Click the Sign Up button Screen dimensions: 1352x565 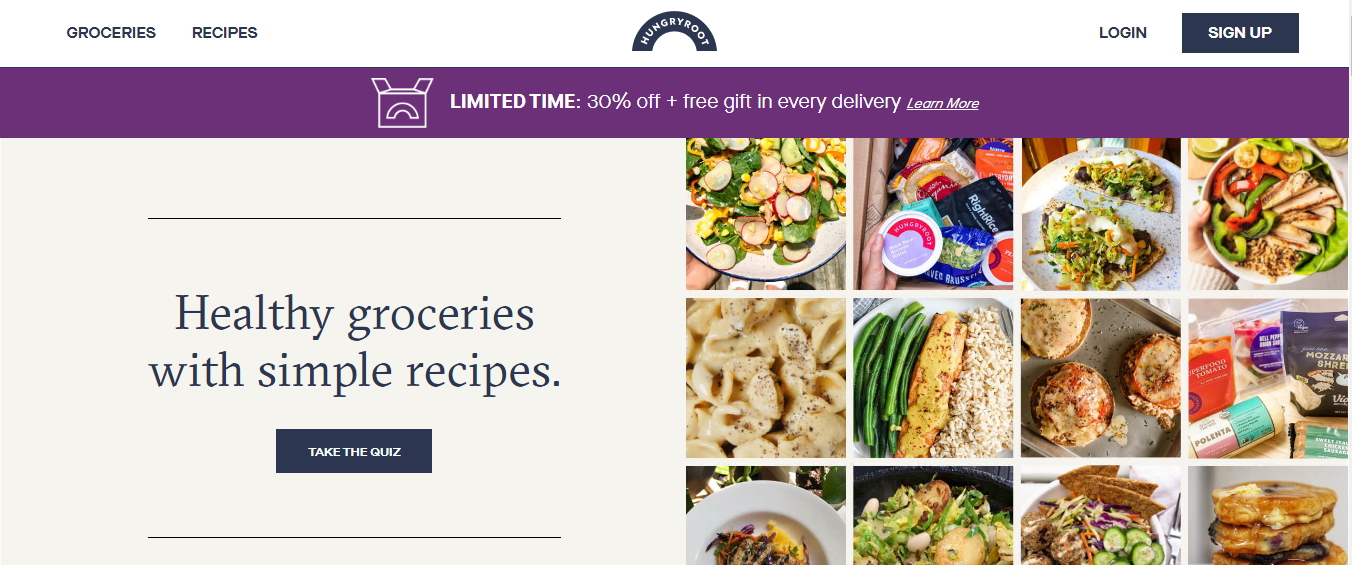click(x=1240, y=33)
